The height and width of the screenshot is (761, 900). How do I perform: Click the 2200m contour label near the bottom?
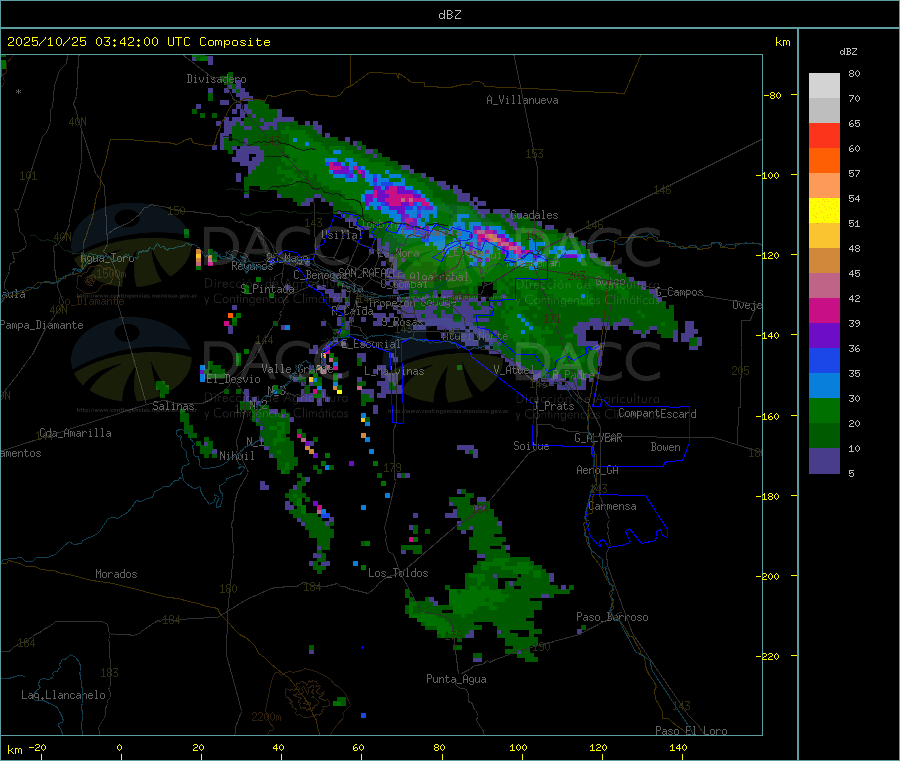(266, 717)
